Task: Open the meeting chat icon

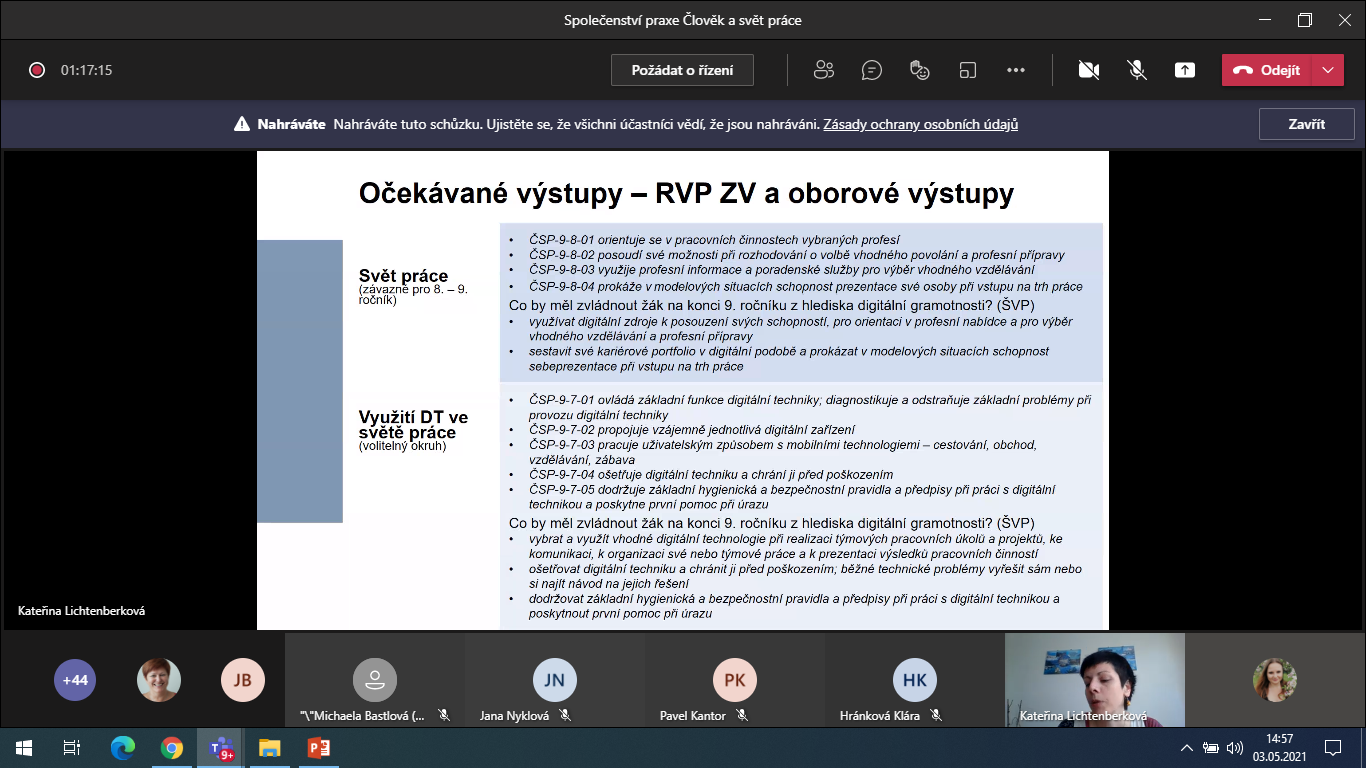Action: point(872,70)
